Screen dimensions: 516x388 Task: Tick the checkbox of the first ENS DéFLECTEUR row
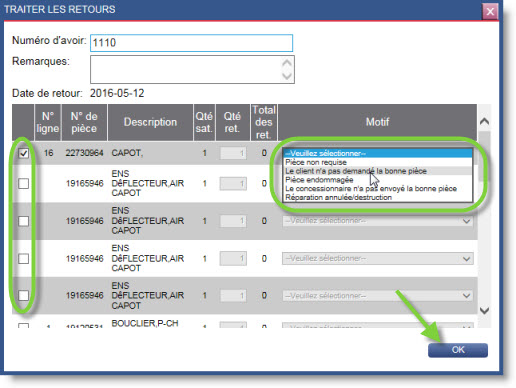click(23, 183)
